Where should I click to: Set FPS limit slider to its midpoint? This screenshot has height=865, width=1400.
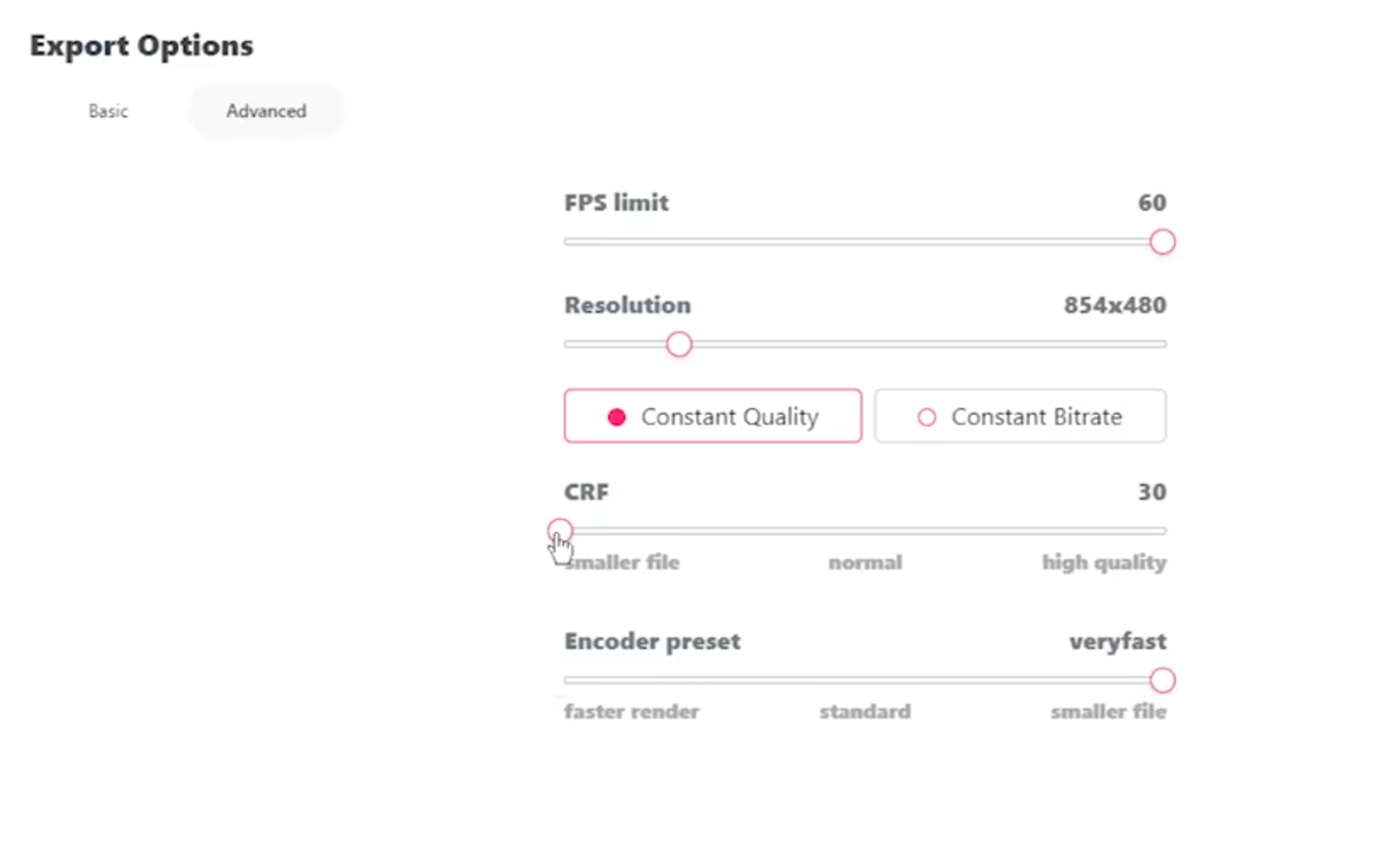pyautogui.click(x=865, y=242)
